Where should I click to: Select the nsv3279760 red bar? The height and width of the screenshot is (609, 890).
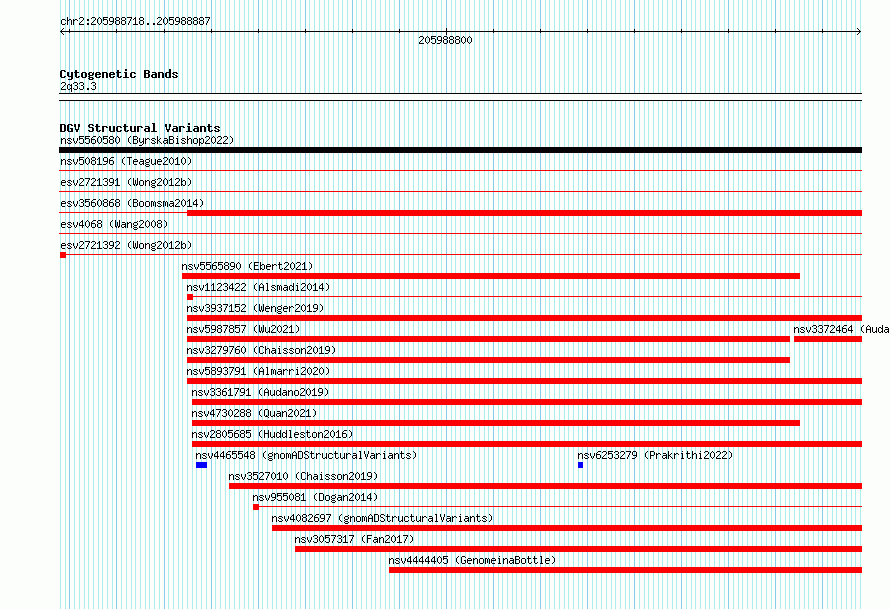click(x=488, y=360)
